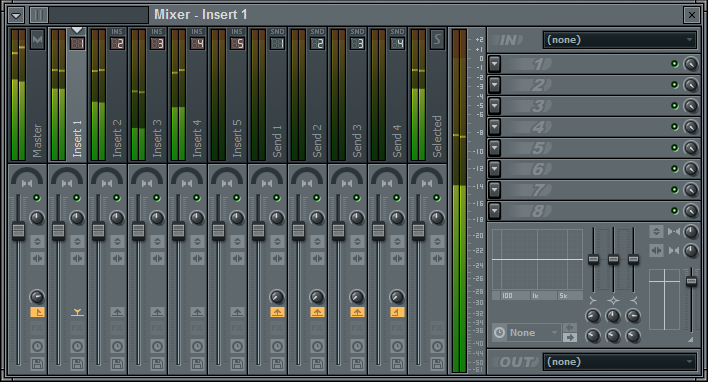This screenshot has width=708, height=382.
Task: Toggle the green mute LED on Send 4
Action: tap(396, 198)
